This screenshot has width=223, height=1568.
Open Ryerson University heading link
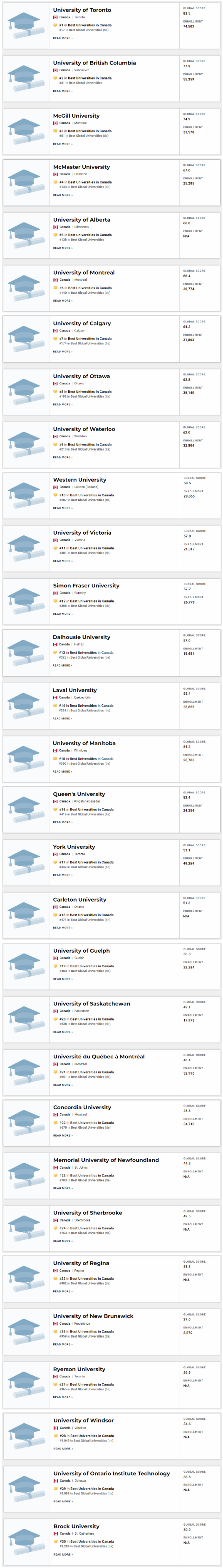79,1369
